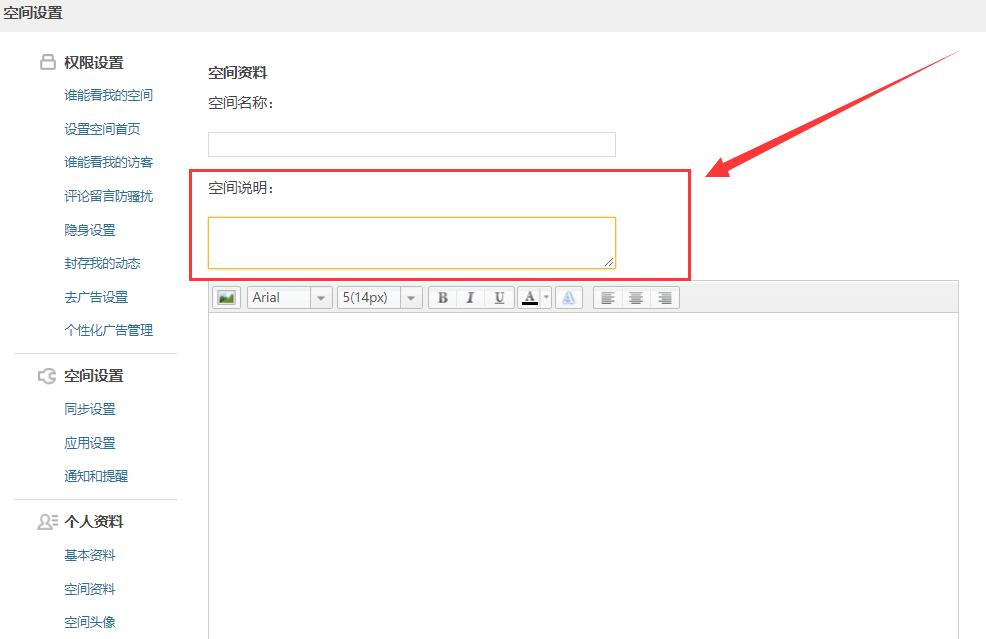Click the 空间名称 input field

pos(412,144)
